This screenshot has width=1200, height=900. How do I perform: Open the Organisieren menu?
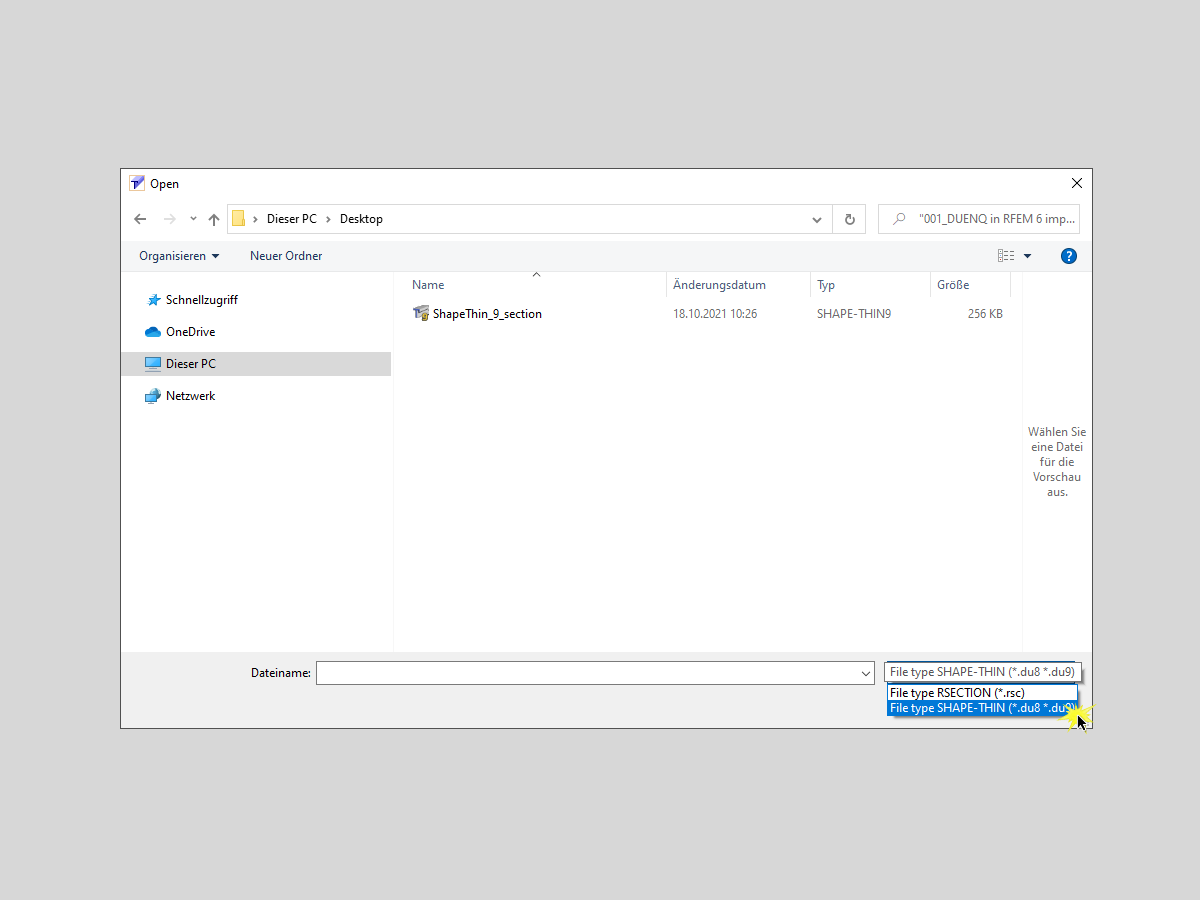tap(177, 255)
